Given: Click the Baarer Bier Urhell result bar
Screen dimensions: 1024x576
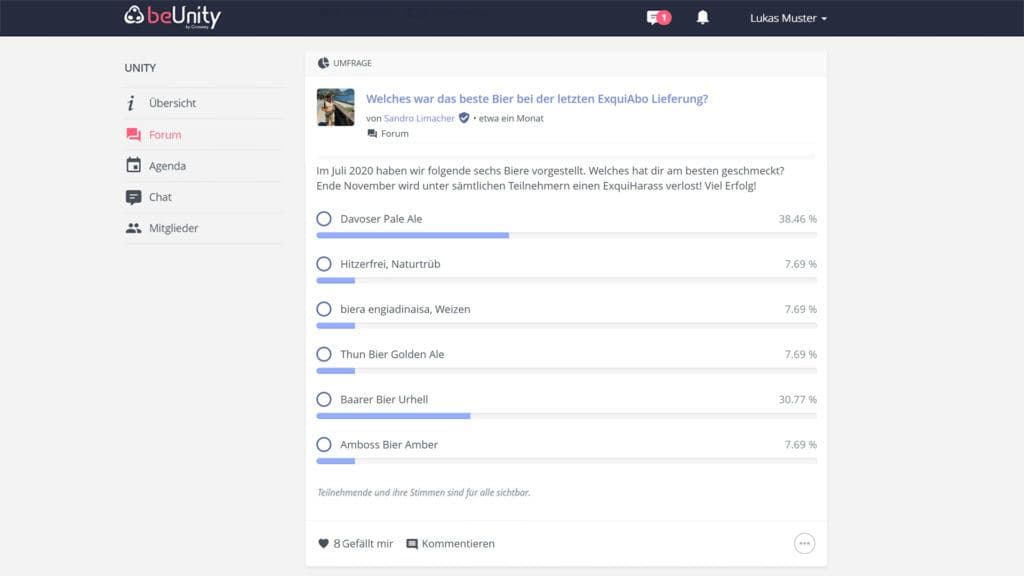Looking at the screenshot, I should 566,416.
